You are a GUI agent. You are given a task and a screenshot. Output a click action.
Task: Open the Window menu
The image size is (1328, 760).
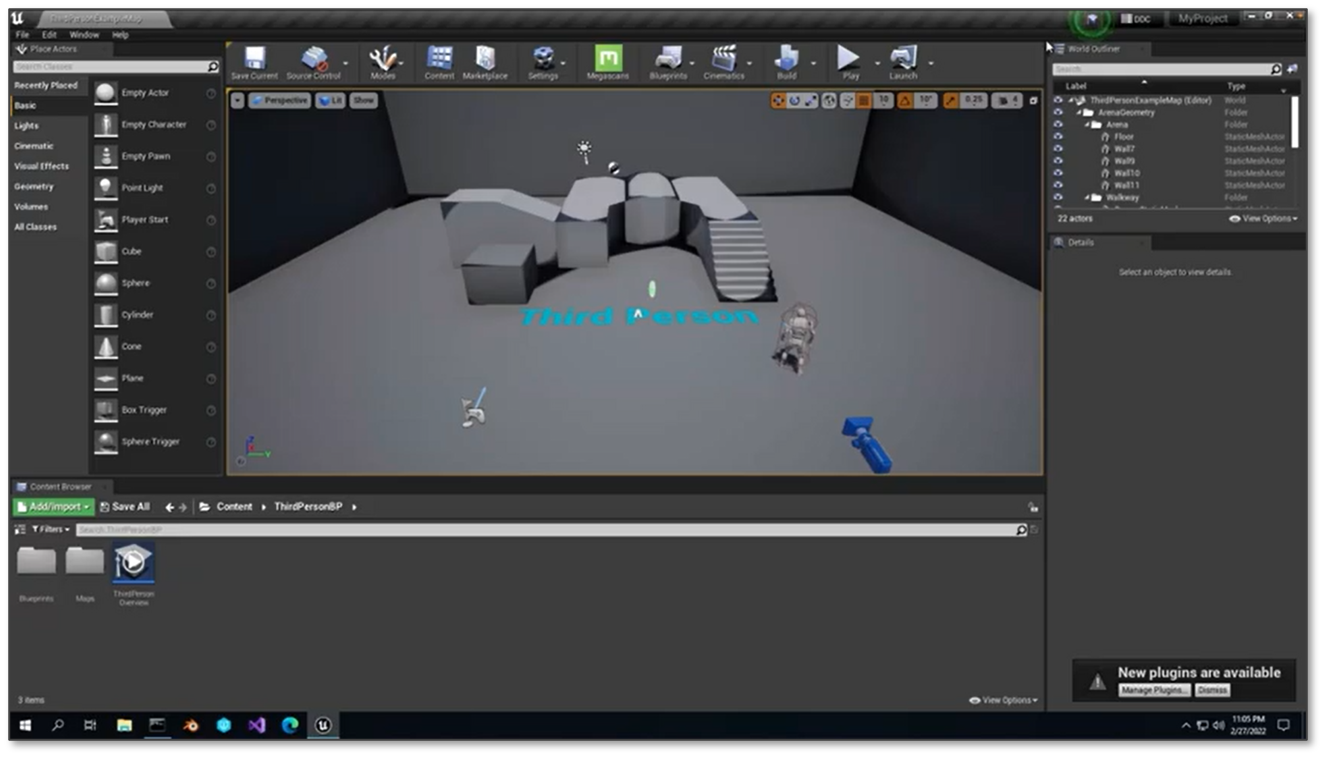pos(84,35)
